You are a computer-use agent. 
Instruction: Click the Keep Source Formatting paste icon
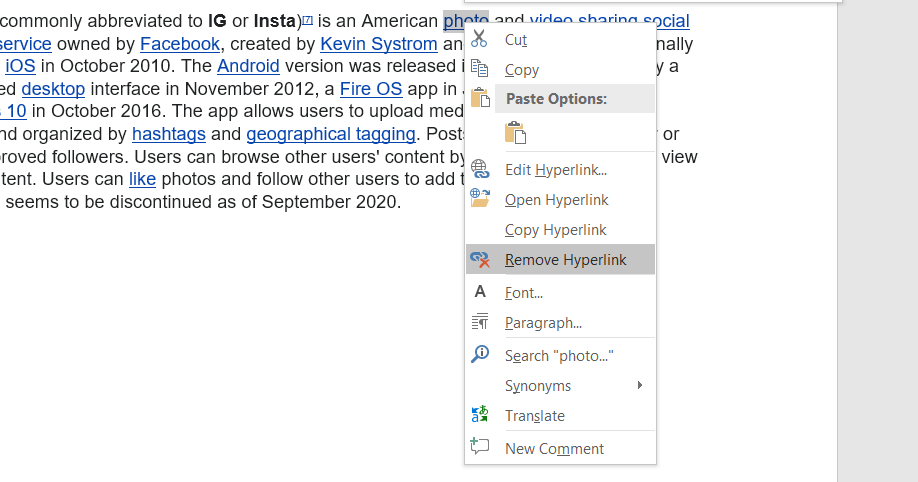516,133
